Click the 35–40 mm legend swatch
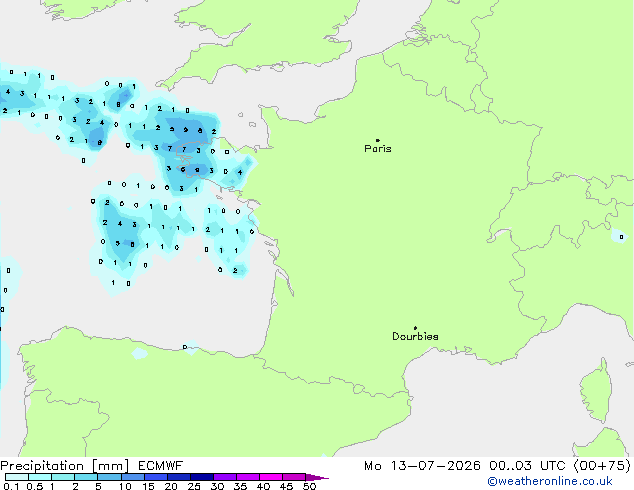 point(247,477)
